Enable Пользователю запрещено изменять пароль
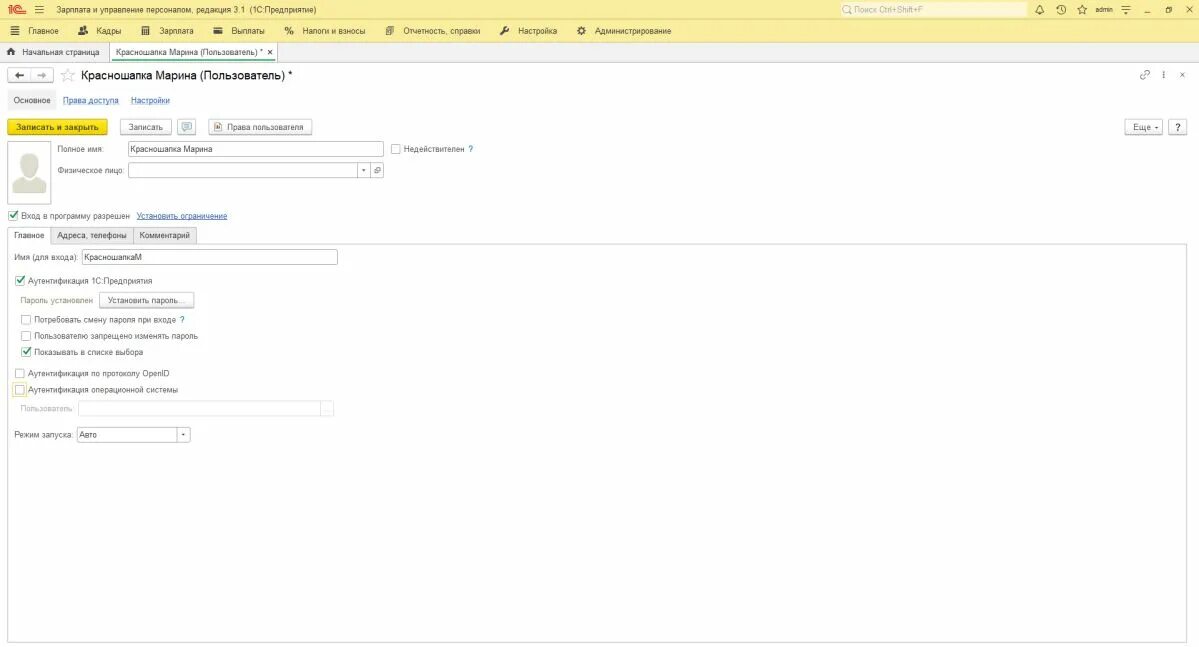The height and width of the screenshot is (647, 1199). [x=26, y=336]
